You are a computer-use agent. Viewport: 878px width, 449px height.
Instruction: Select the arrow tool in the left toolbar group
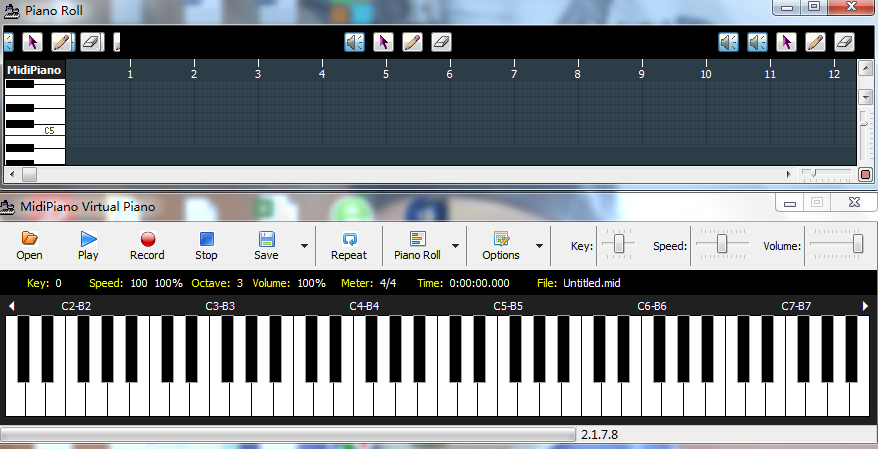[32, 42]
